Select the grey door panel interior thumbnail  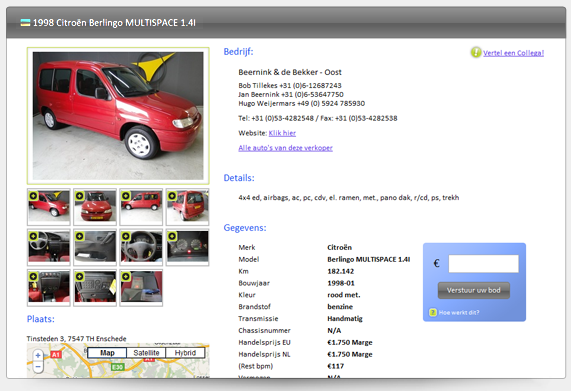click(95, 247)
